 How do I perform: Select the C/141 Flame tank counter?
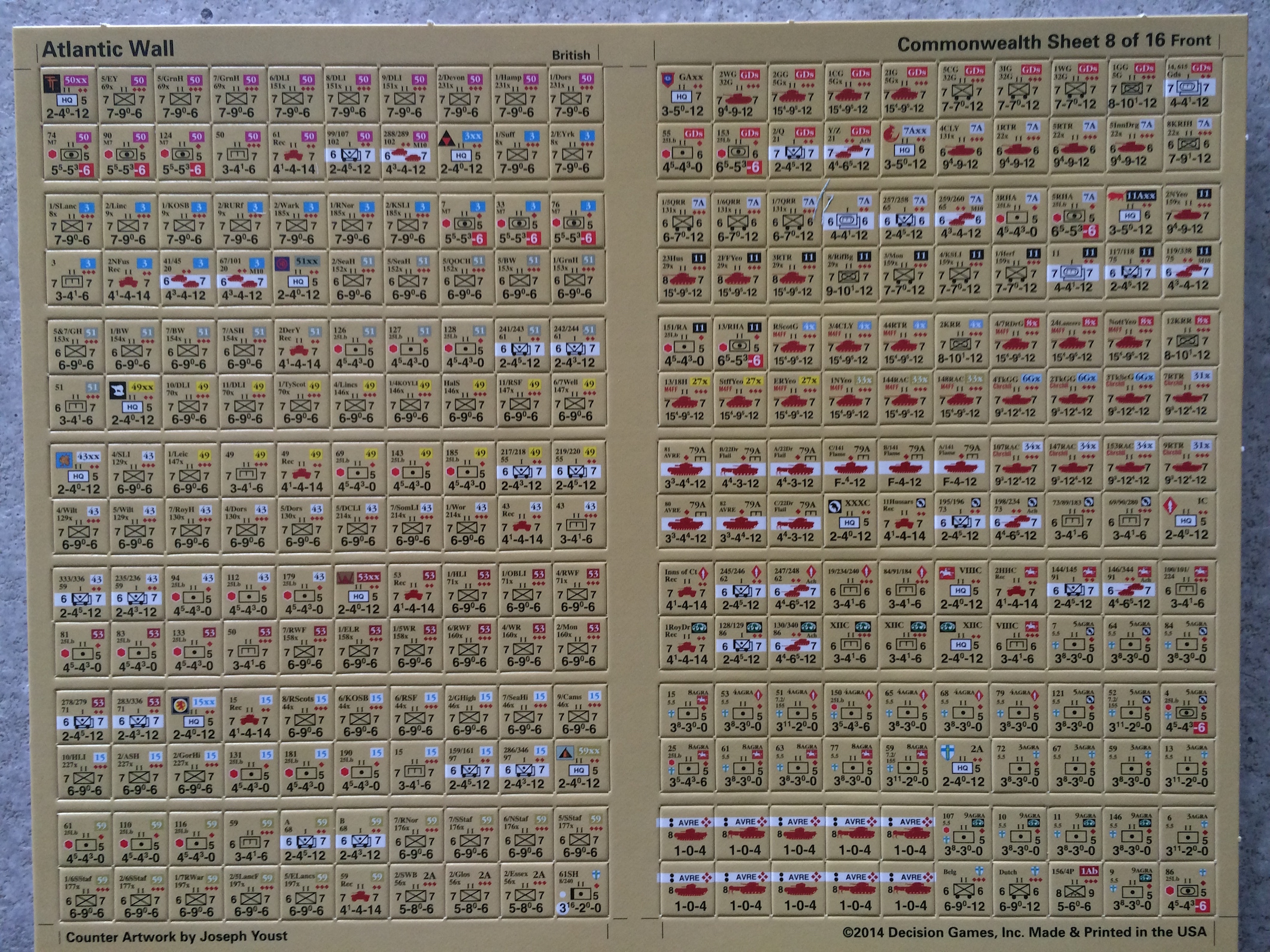(850, 466)
